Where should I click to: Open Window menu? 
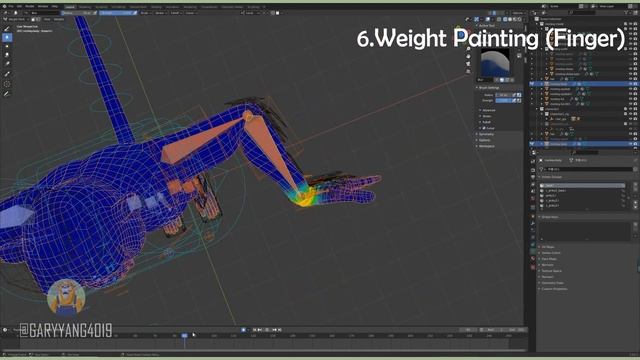43,6
